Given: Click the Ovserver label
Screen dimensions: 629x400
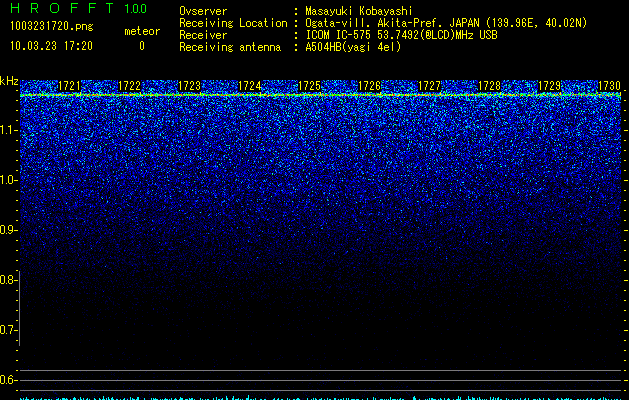Looking at the screenshot, I should pos(203,11).
